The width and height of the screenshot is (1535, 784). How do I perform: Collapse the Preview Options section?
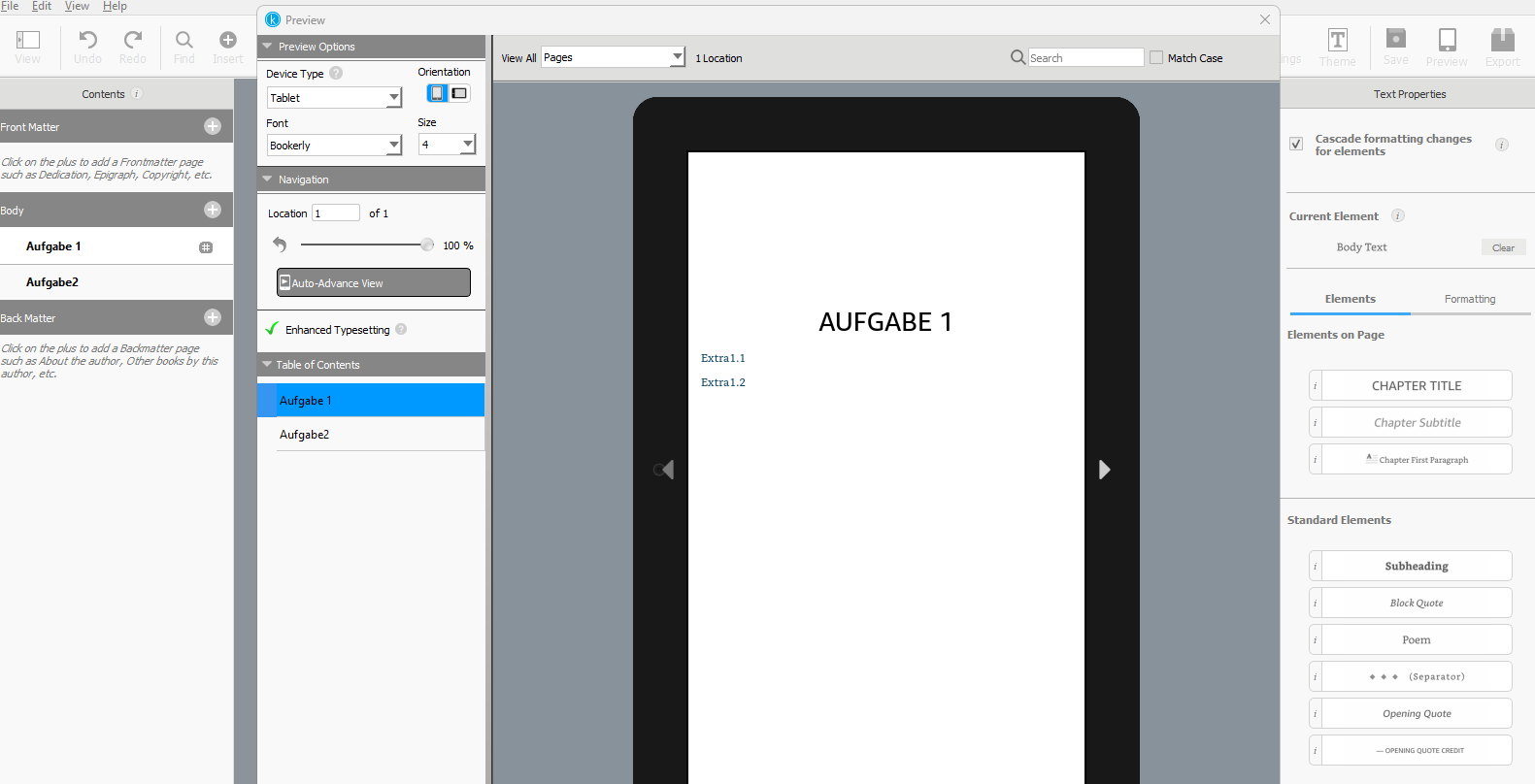(268, 47)
